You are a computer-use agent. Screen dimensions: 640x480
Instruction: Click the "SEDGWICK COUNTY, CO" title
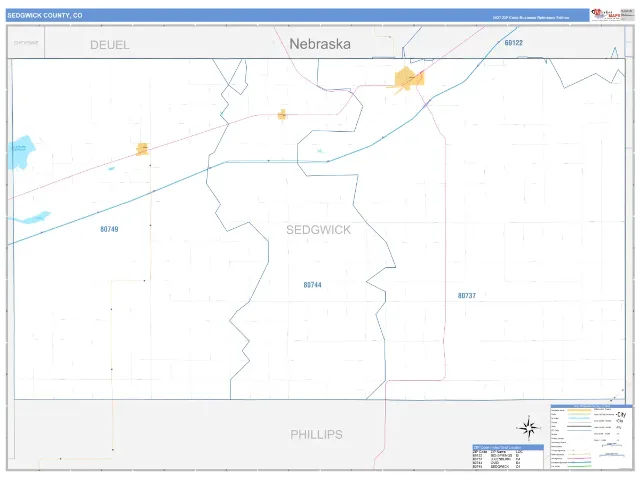coord(45,16)
